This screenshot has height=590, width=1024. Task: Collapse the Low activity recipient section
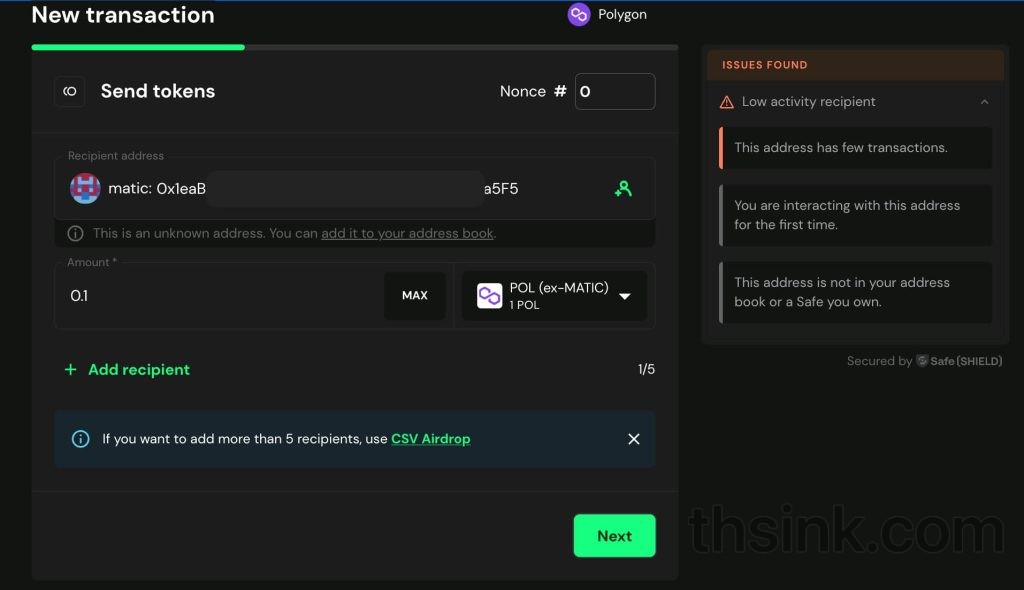(984, 102)
